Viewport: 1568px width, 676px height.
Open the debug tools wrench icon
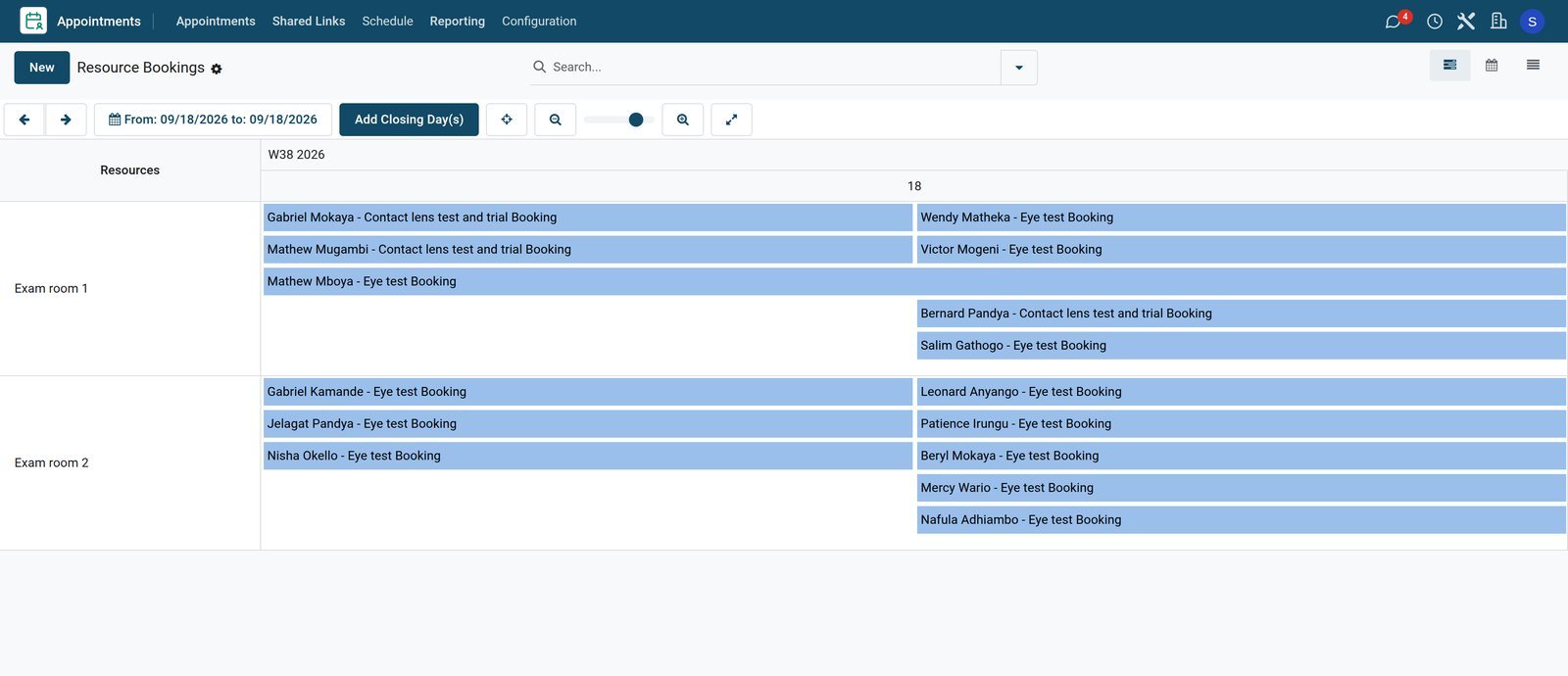pyautogui.click(x=1466, y=21)
